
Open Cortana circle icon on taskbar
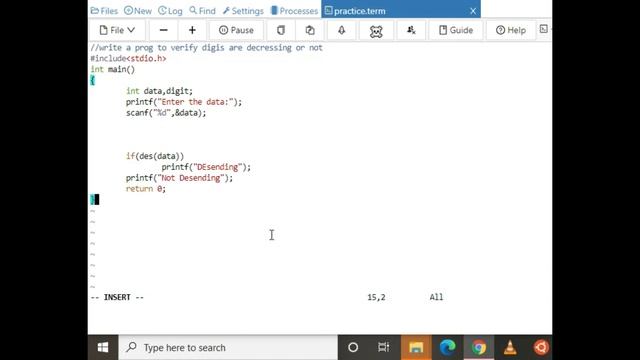pos(353,347)
